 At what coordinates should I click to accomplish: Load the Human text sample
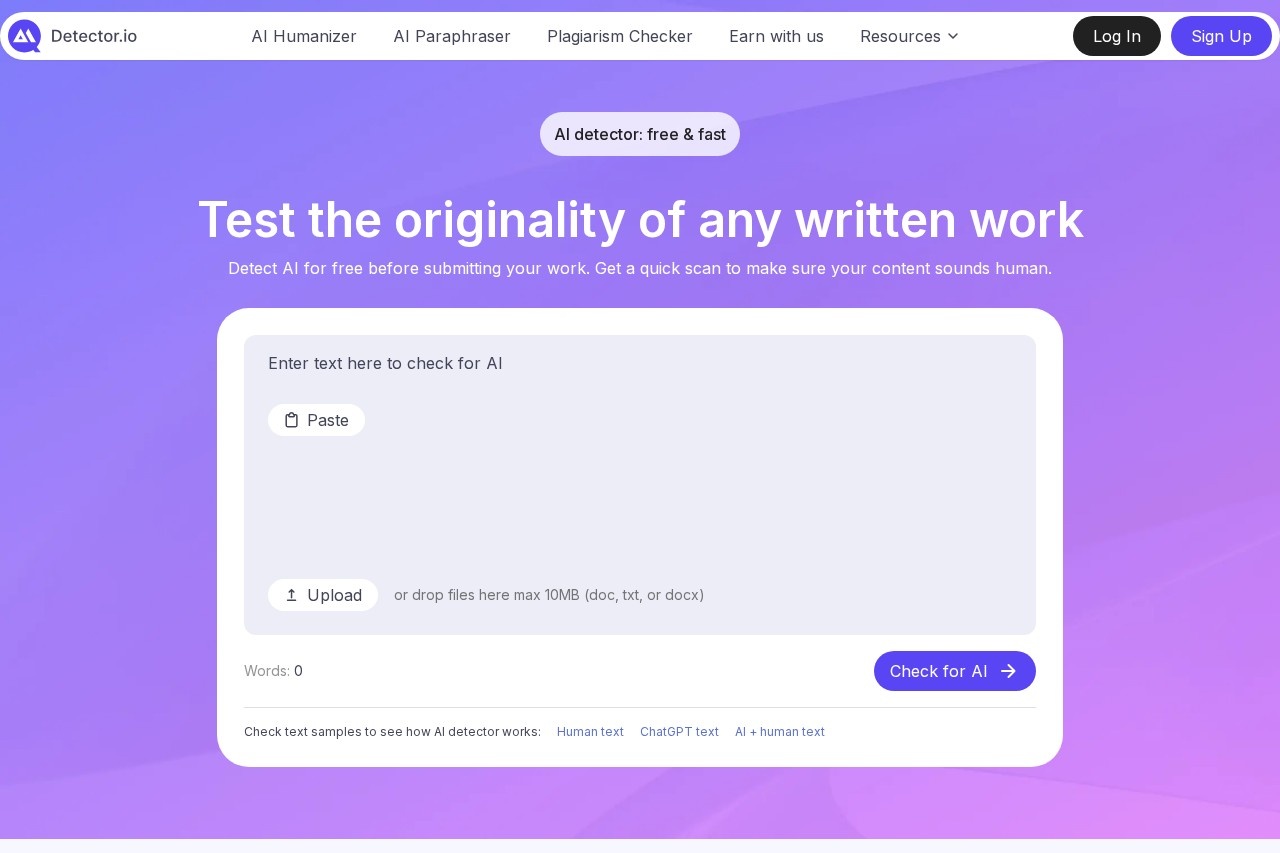[590, 731]
